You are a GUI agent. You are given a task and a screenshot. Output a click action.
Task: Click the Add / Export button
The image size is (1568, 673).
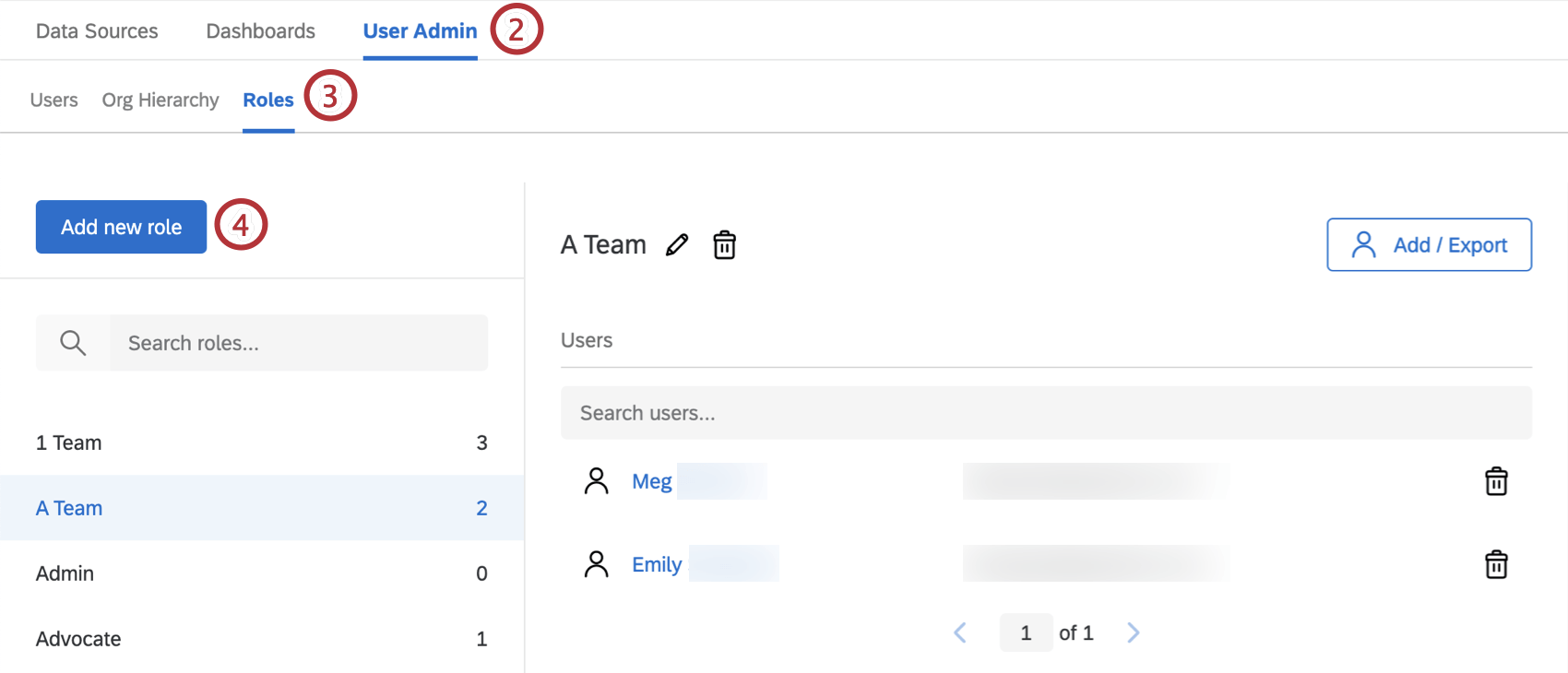pos(1429,244)
